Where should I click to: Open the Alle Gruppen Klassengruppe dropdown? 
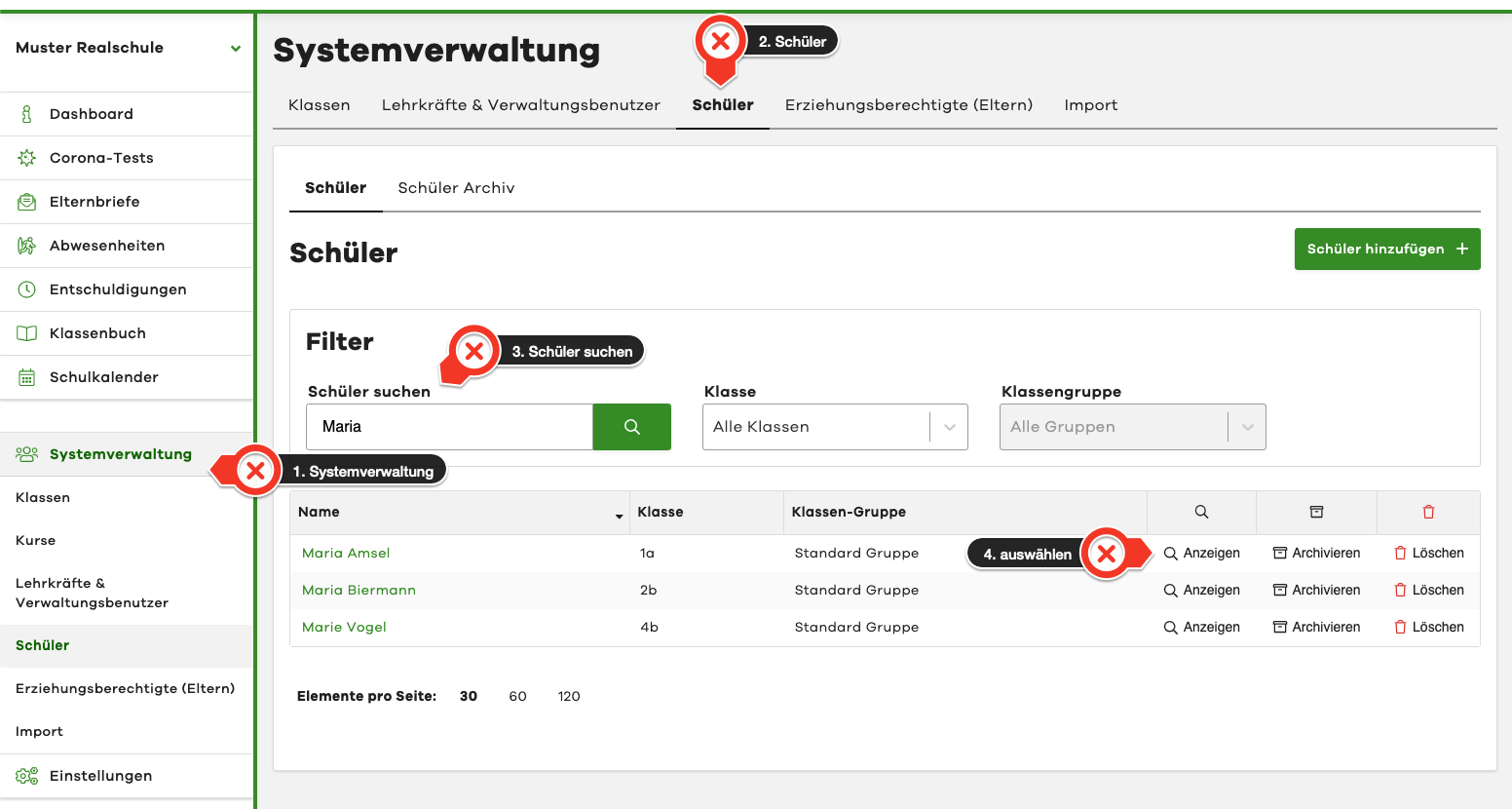coord(1132,427)
